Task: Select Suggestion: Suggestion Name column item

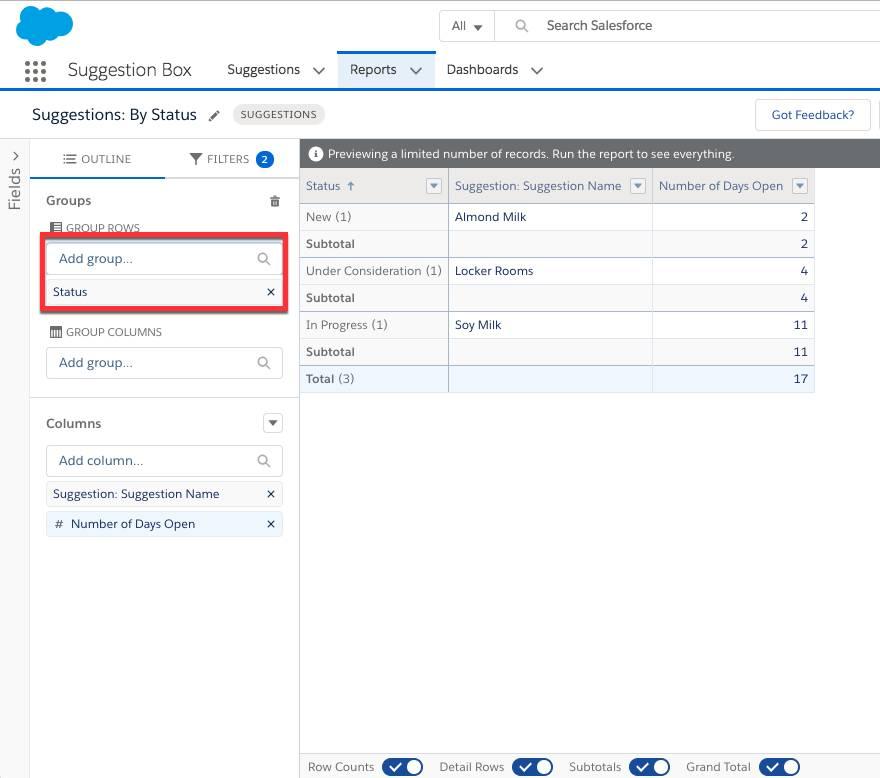Action: pyautogui.click(x=164, y=494)
